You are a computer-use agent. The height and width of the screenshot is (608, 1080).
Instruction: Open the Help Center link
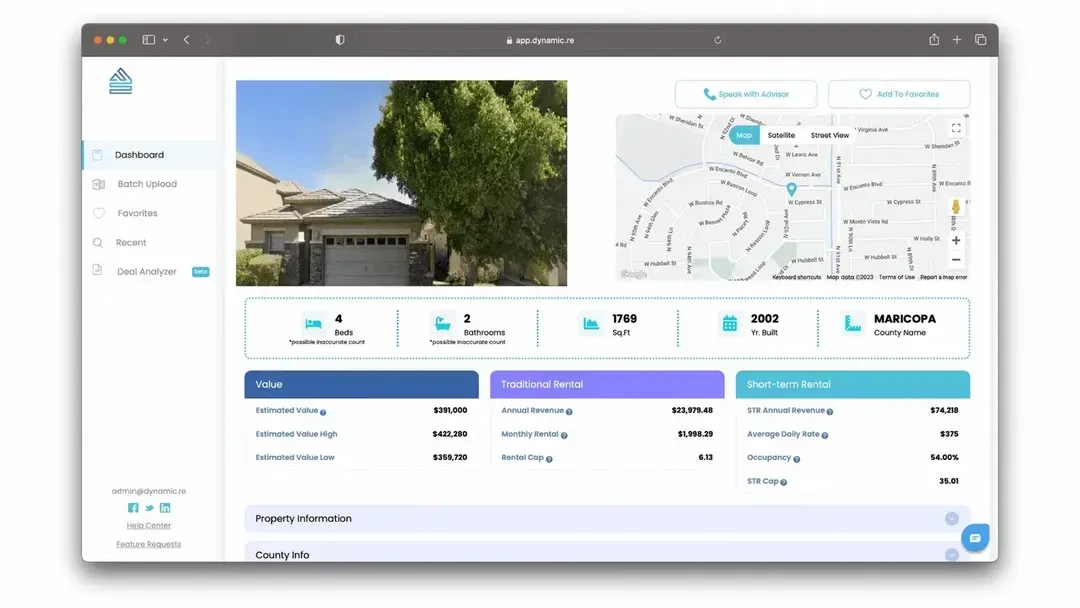[149, 525]
